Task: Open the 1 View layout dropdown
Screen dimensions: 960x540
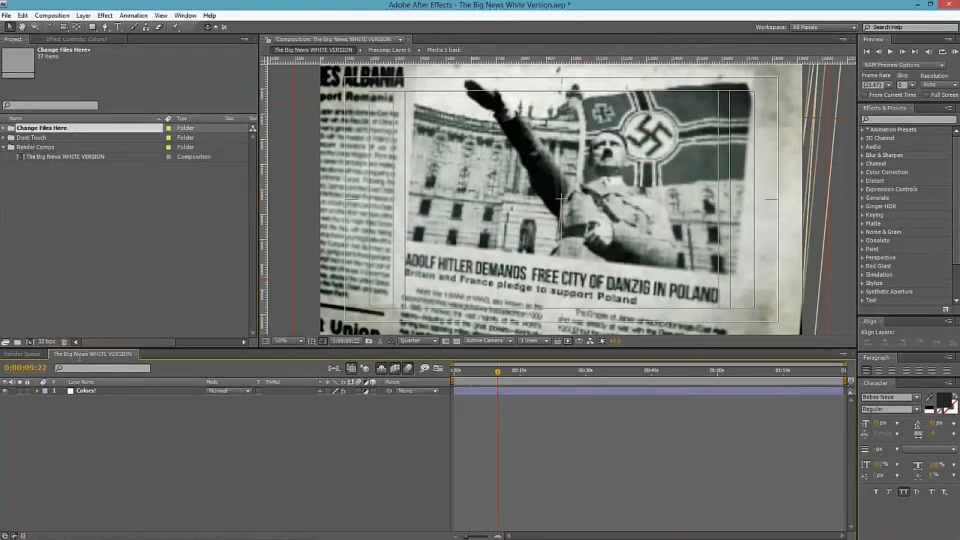Action: click(534, 341)
